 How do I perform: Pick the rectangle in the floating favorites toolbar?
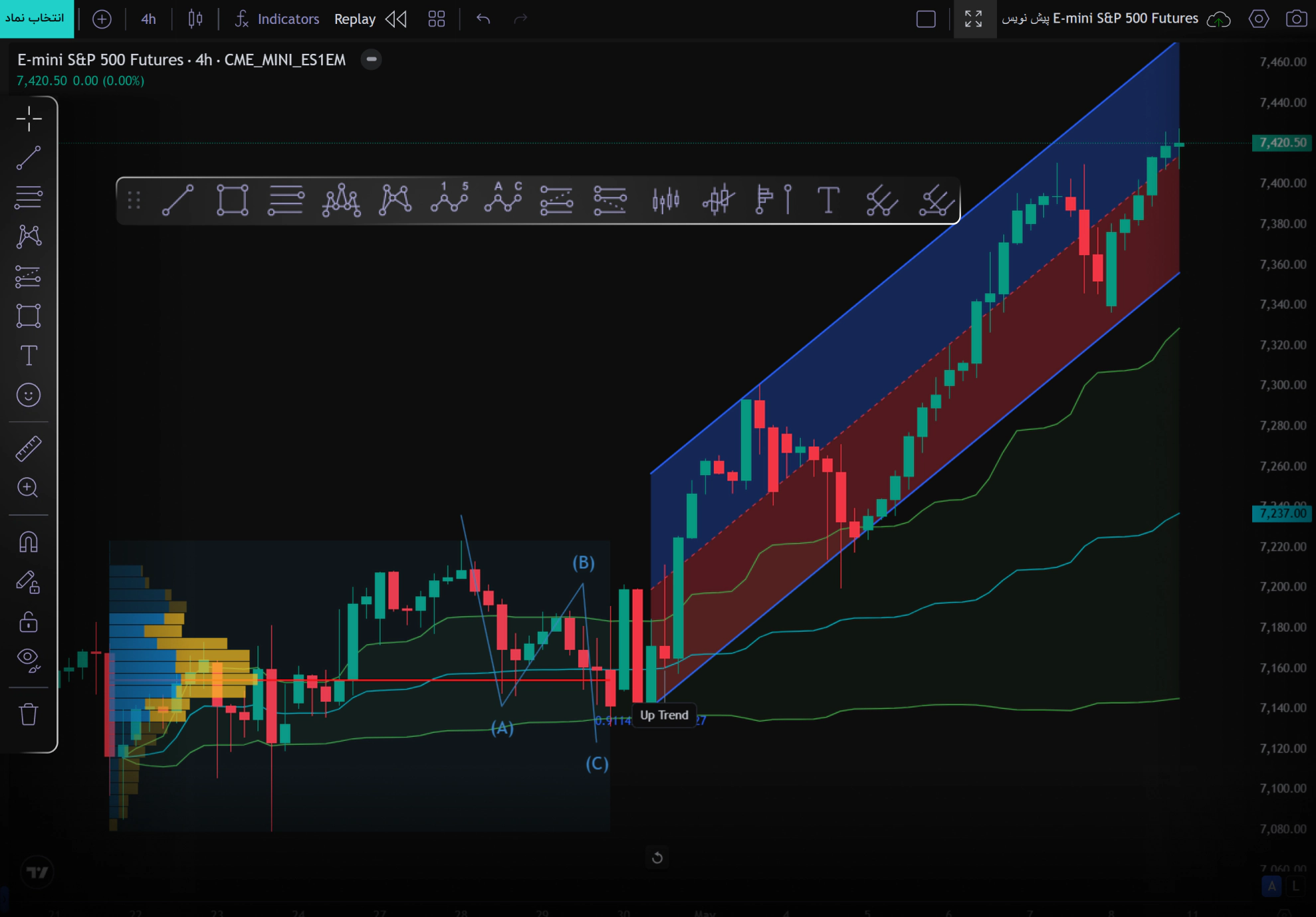click(x=233, y=200)
